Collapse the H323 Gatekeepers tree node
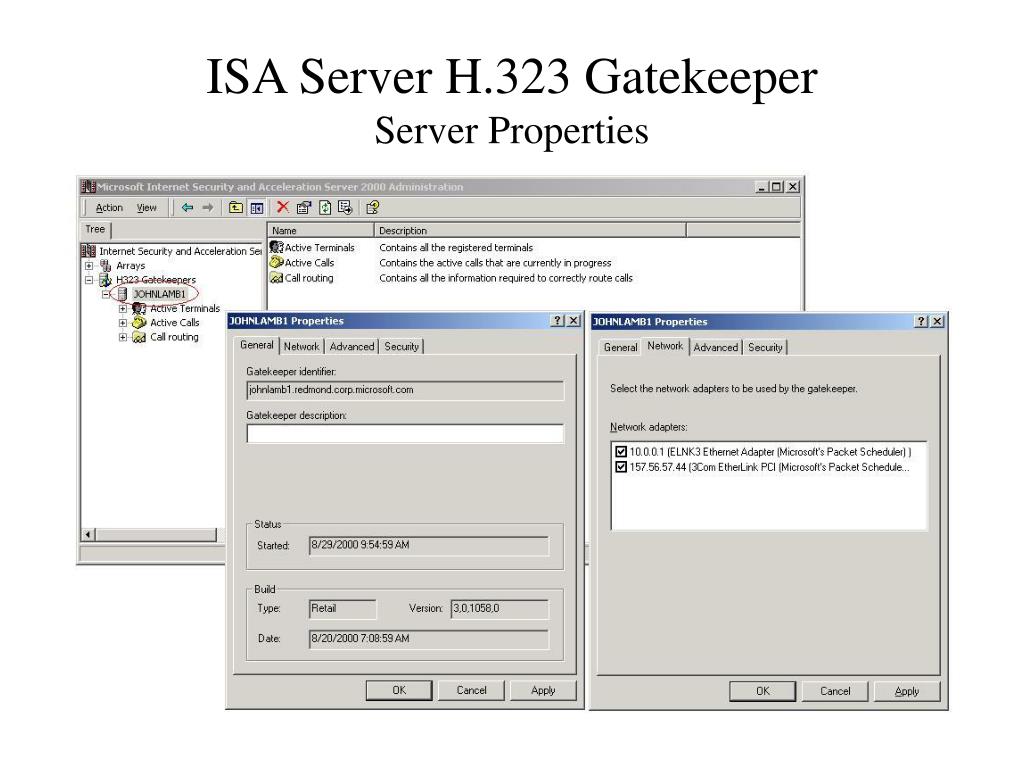Screen dimensions: 1024x768 [x=89, y=280]
